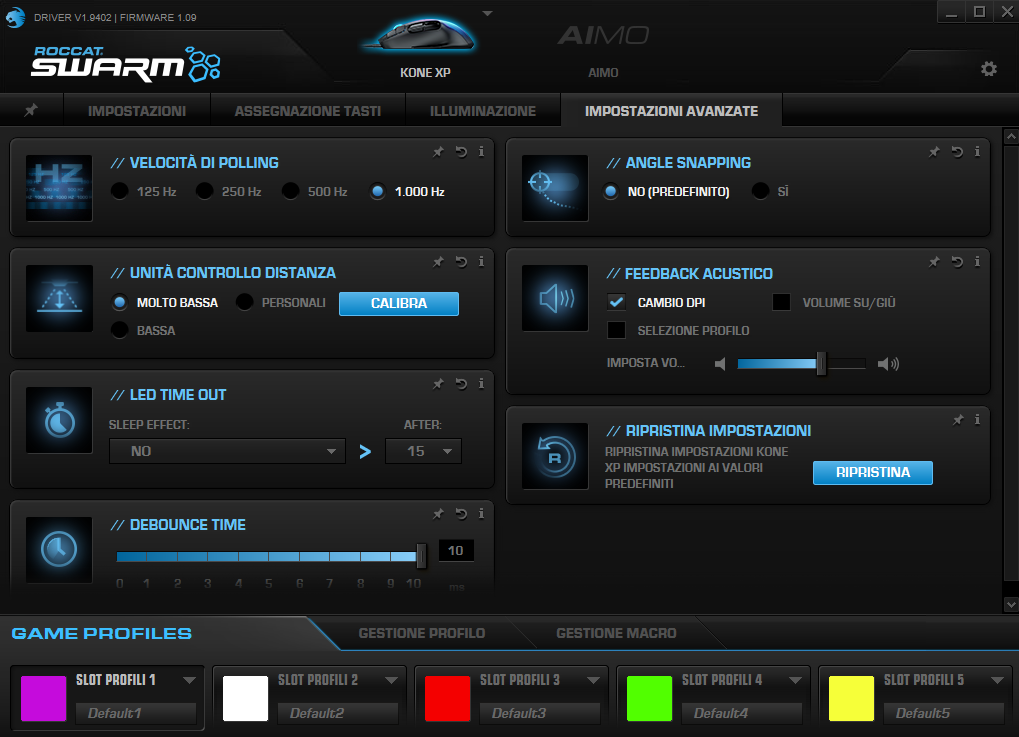
Task: Reset Debounce Time to default
Action: pos(461,513)
